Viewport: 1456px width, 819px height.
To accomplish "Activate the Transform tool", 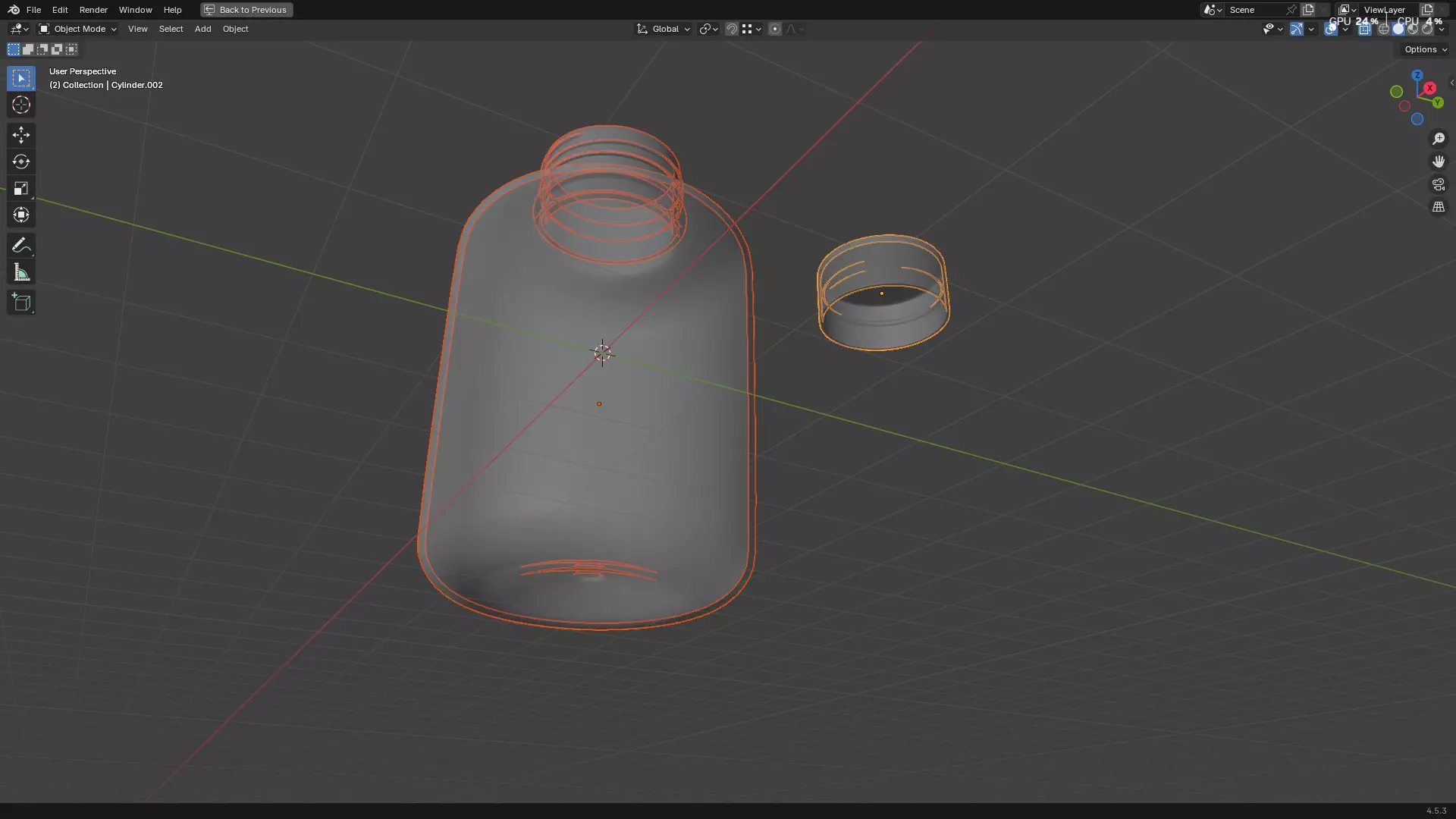I will [21, 215].
